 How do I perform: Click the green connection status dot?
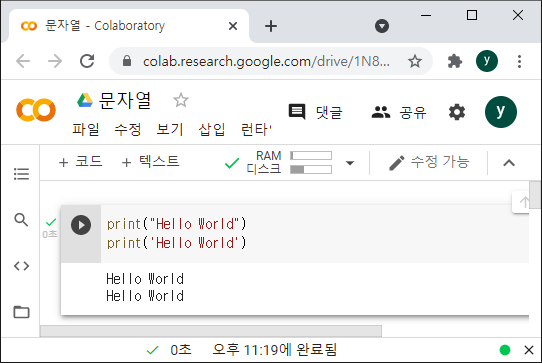click(505, 350)
